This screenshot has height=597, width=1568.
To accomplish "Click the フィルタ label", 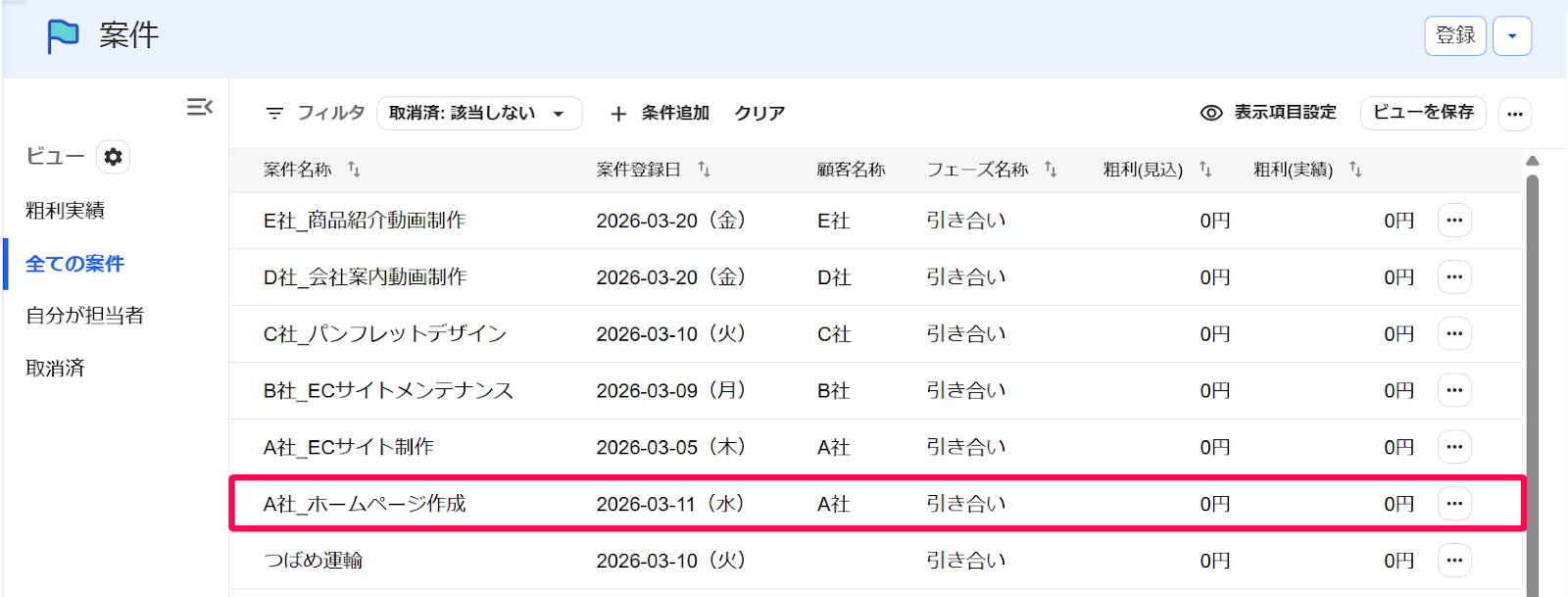I will [x=330, y=114].
